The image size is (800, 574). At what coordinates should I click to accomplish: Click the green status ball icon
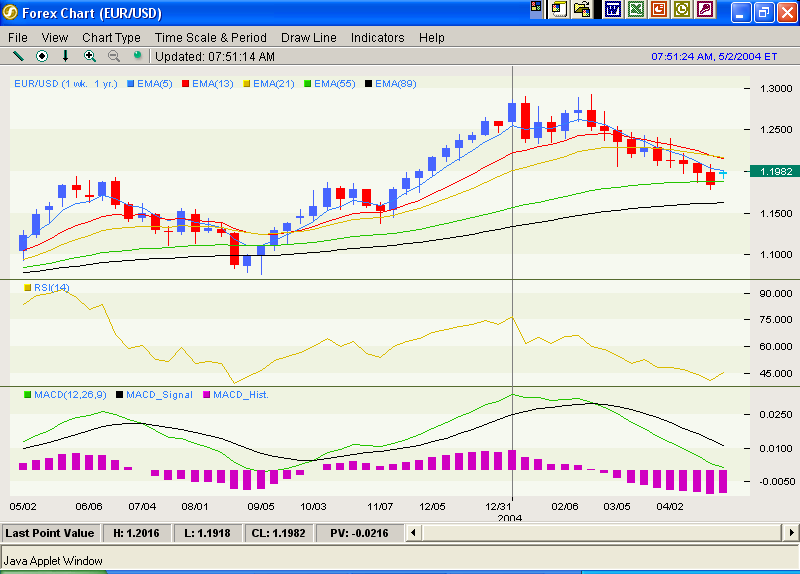coord(137,56)
